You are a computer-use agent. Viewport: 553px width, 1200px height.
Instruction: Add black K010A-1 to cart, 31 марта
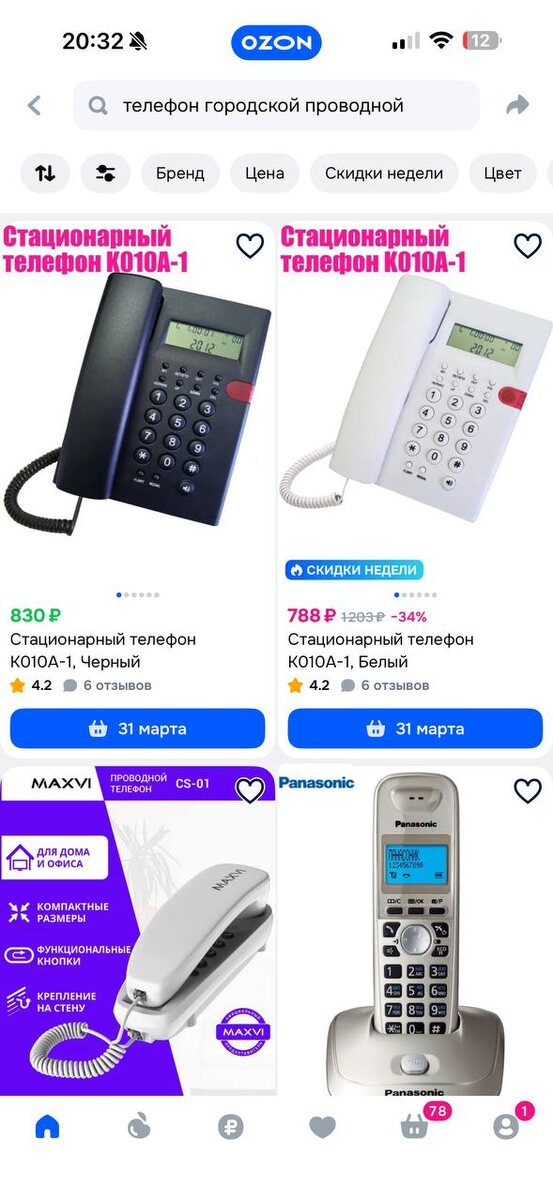tap(138, 729)
